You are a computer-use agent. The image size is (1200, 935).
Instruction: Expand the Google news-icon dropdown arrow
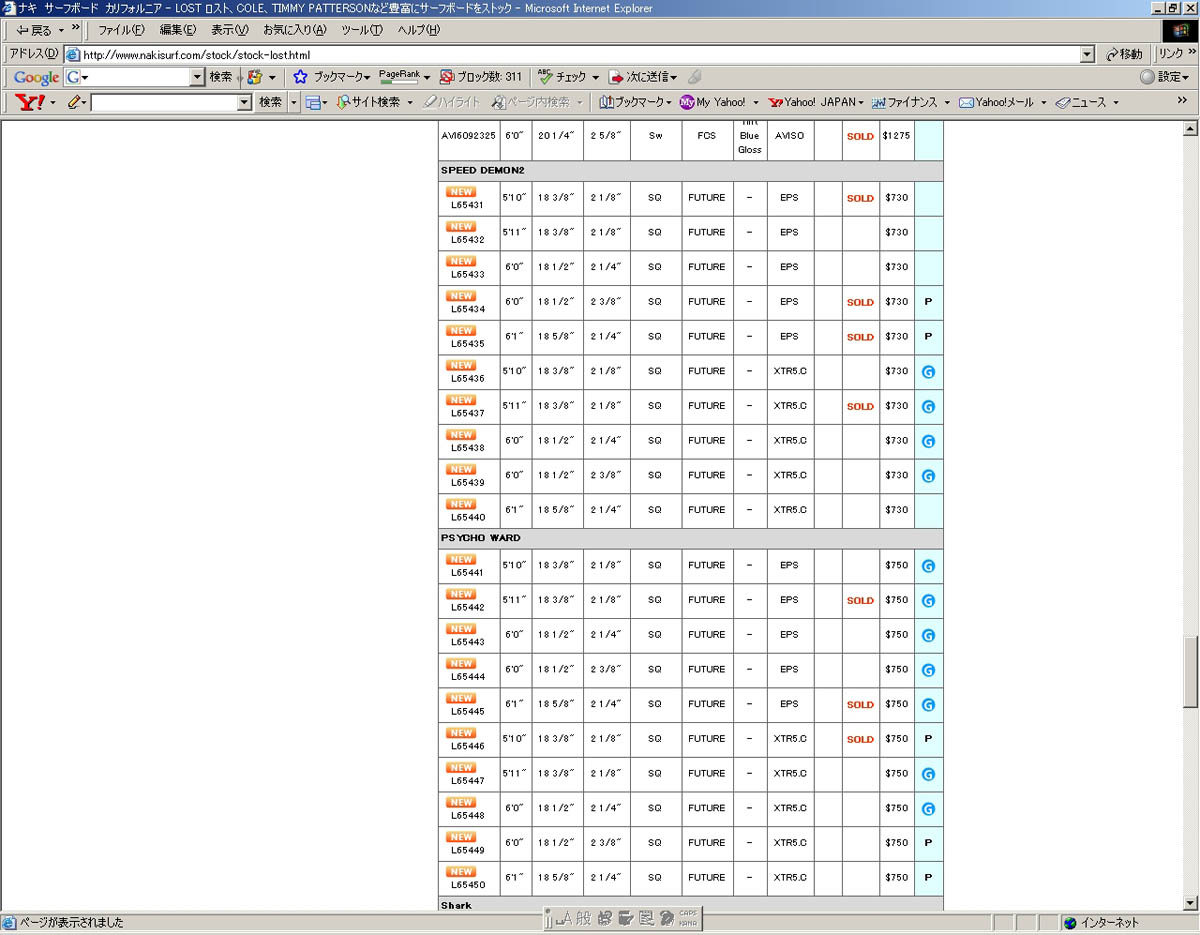(x=272, y=77)
